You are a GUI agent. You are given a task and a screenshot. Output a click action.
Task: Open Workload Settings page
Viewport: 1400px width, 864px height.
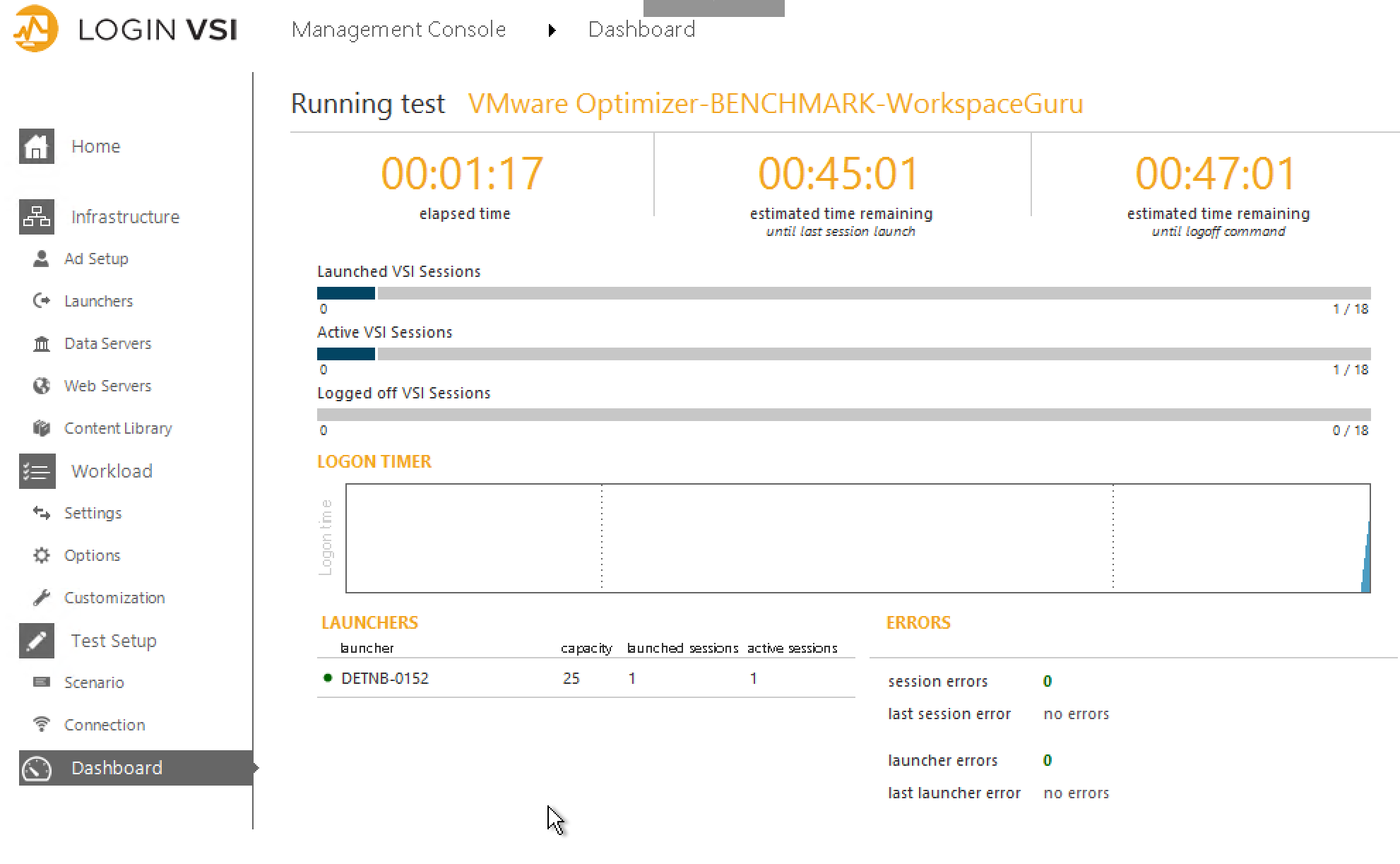(93, 513)
